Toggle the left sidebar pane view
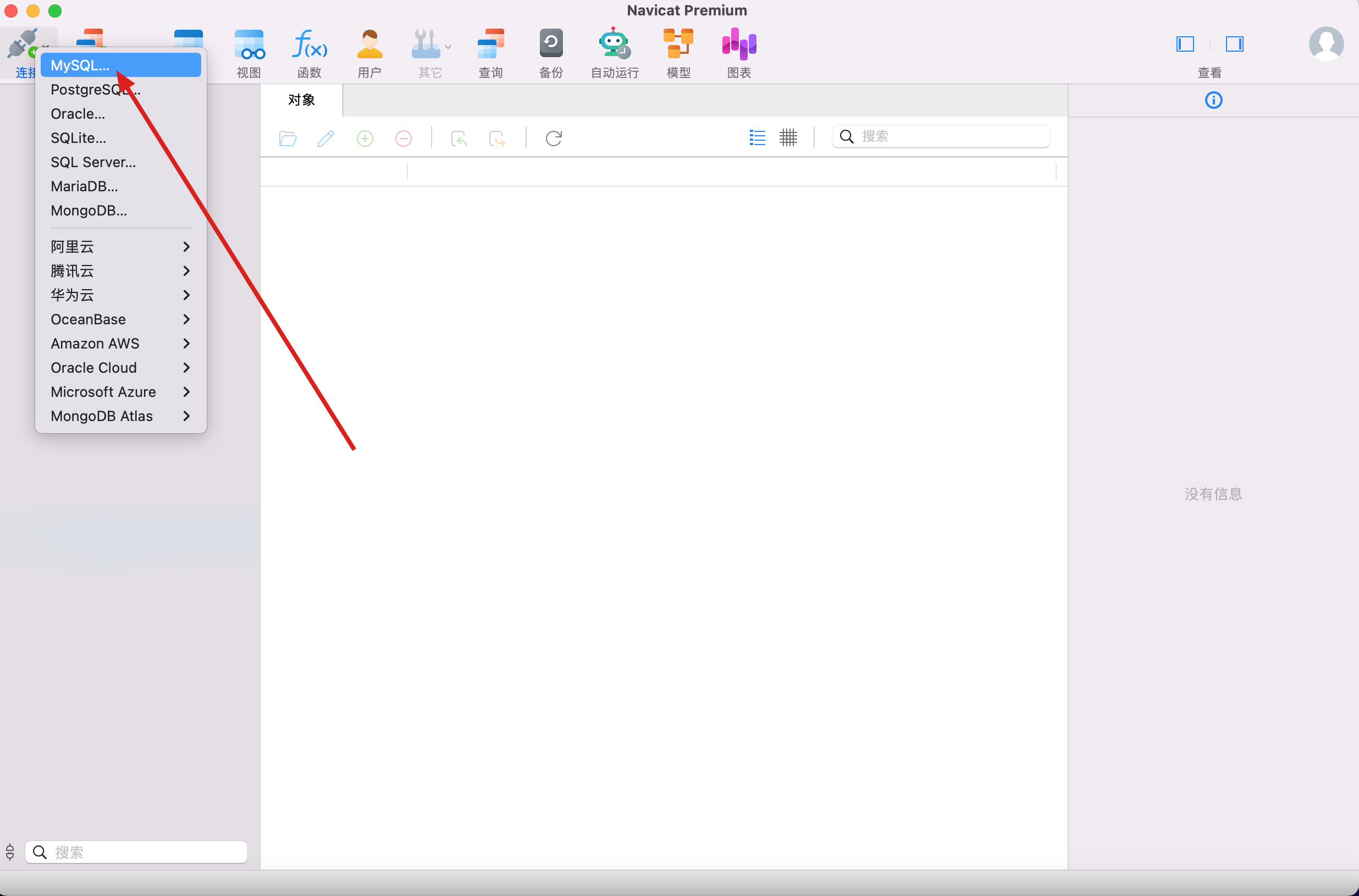This screenshot has height=896, width=1359. pos(1185,44)
